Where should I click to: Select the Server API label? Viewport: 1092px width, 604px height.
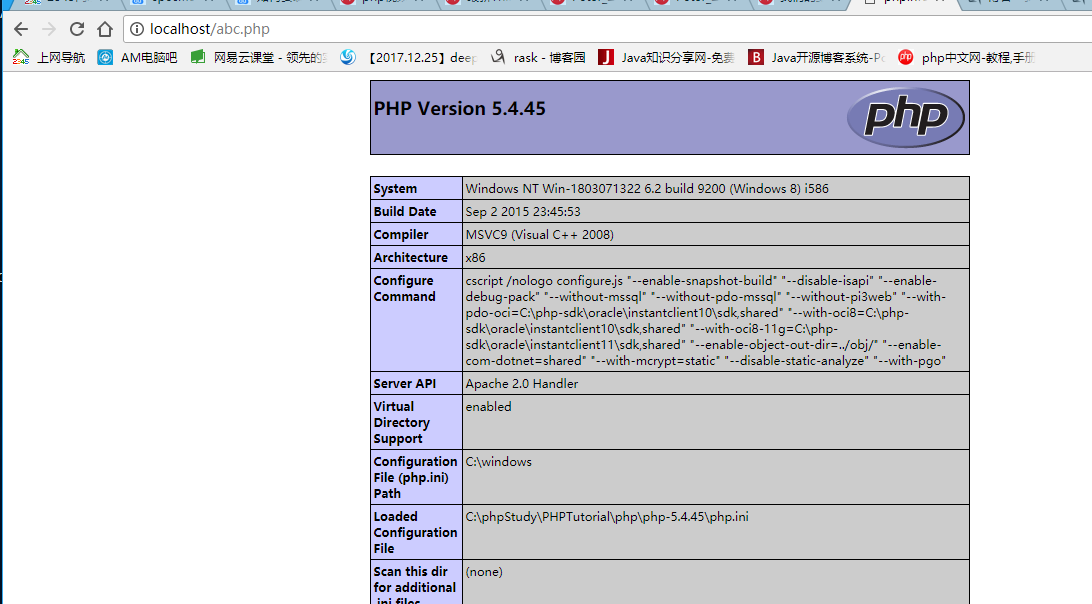[x=416, y=384]
